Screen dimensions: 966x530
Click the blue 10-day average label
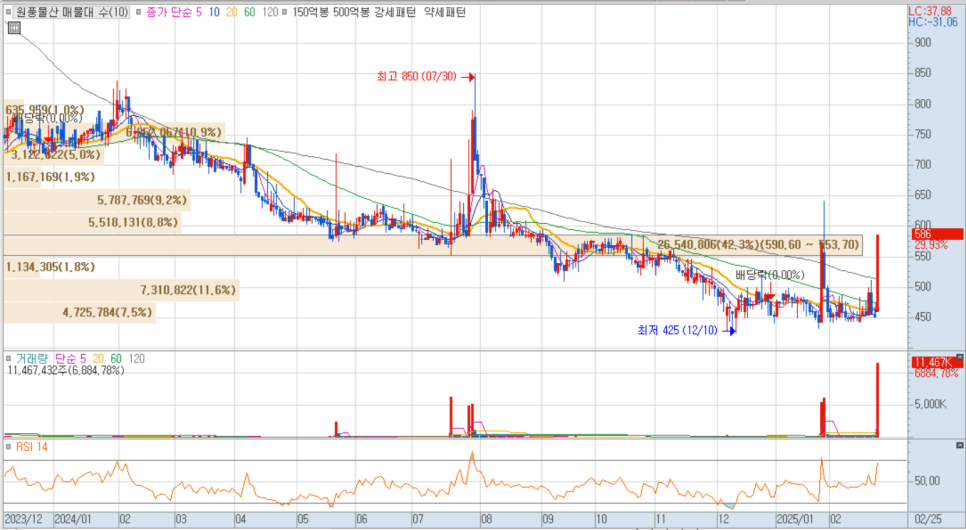[214, 12]
